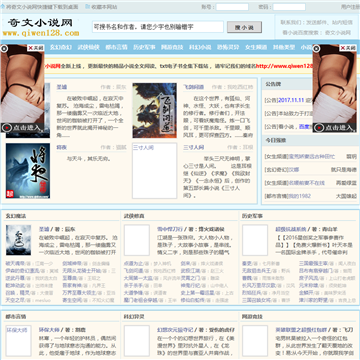Open the 用户注册 registration link
This screenshot has width=360, height=360.
350,7
